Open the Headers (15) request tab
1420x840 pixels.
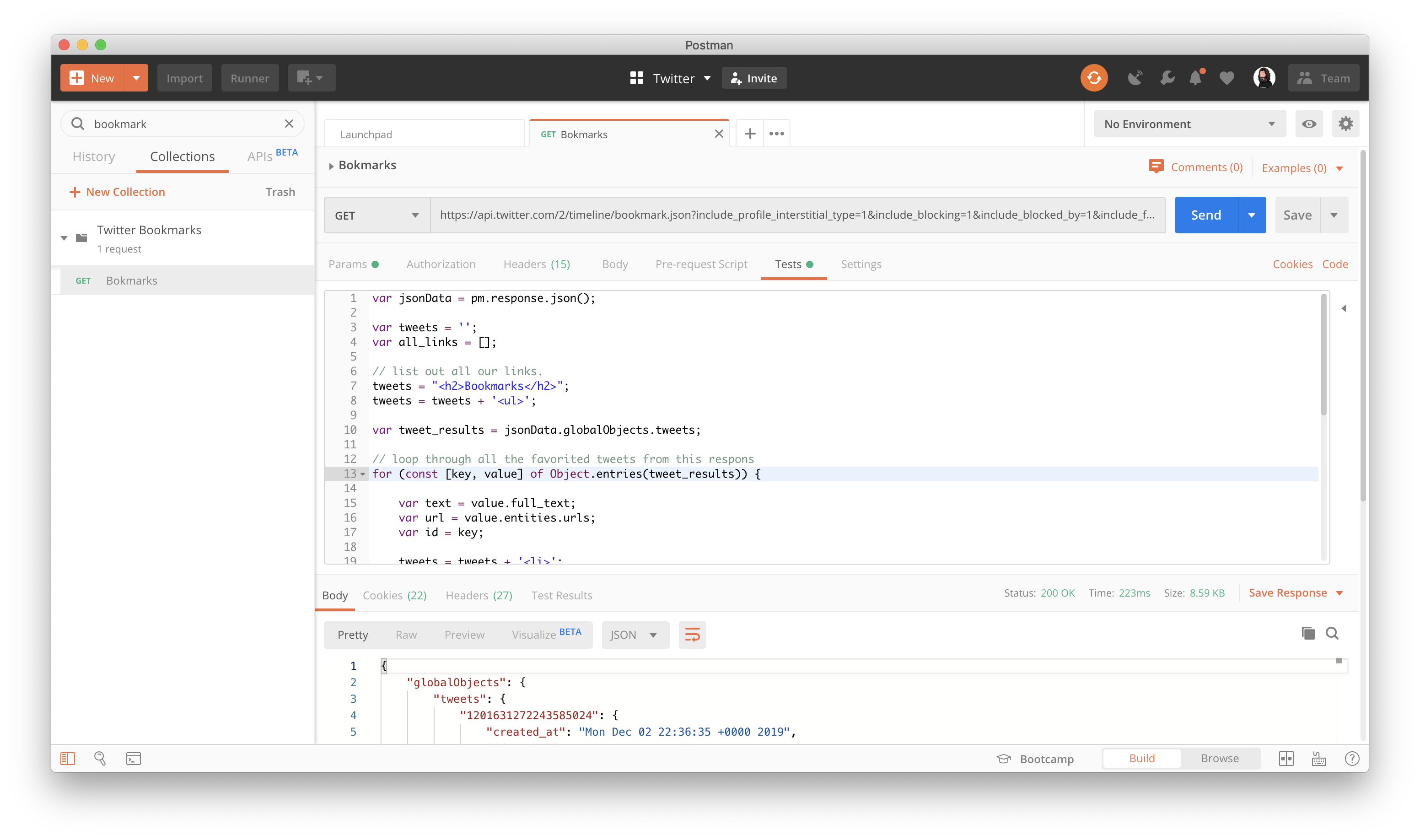(537, 264)
